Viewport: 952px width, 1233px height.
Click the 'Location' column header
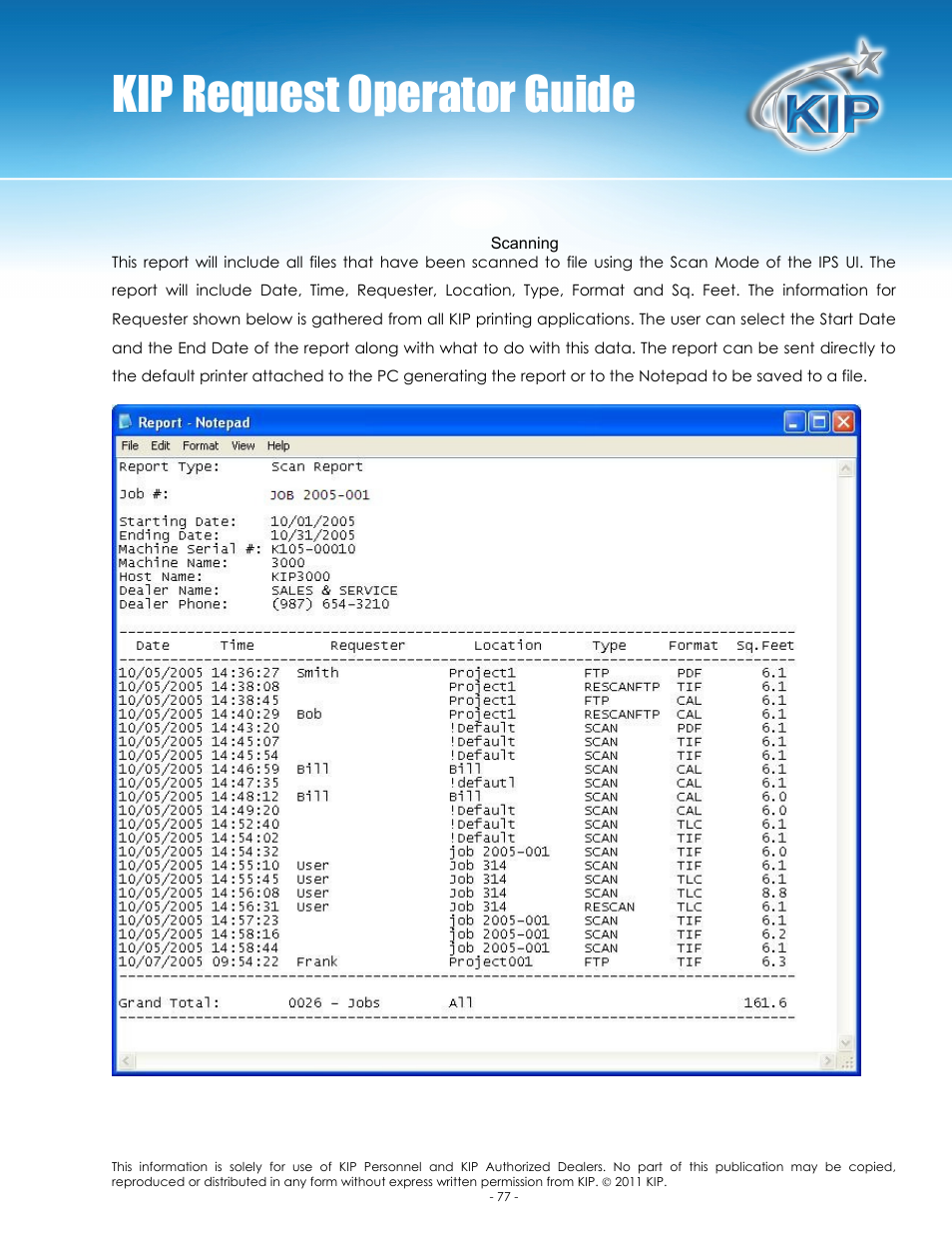pos(508,646)
